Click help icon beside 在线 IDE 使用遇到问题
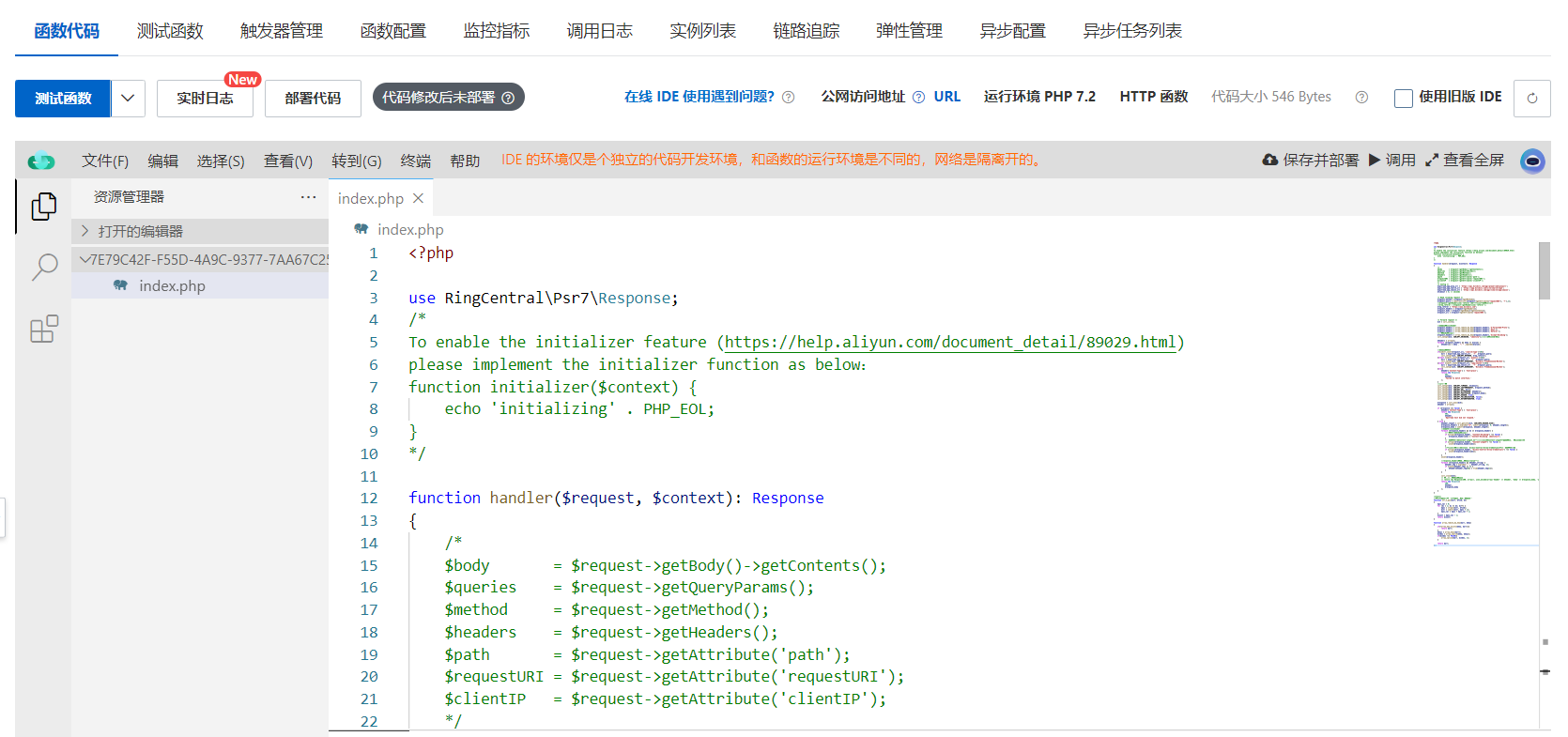 [x=789, y=98]
